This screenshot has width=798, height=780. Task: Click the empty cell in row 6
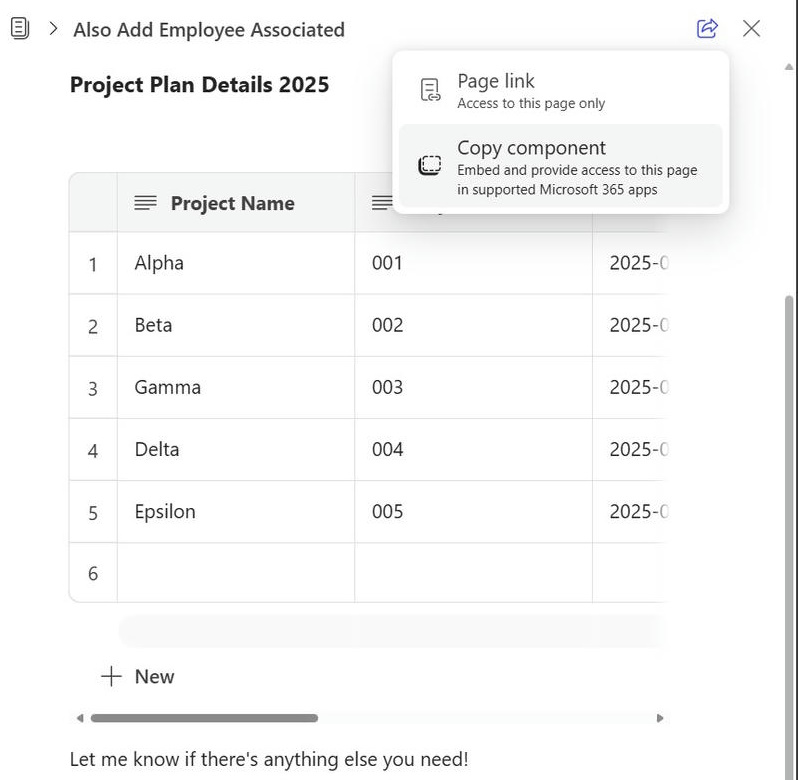click(x=235, y=573)
